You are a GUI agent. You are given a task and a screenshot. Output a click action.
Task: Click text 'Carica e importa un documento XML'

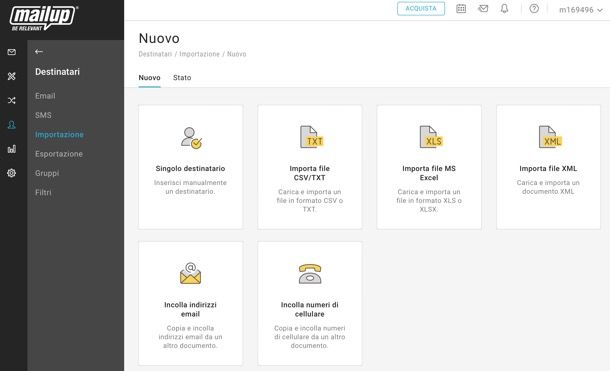(x=548, y=187)
